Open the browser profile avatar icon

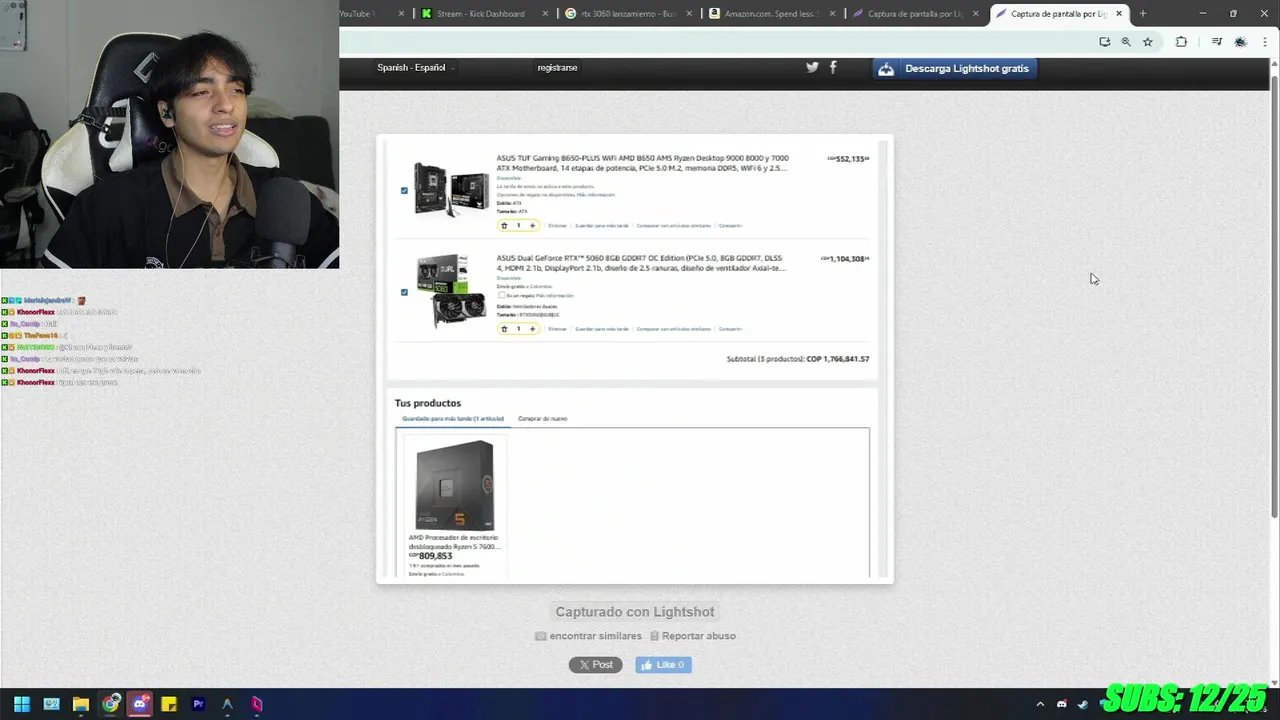coord(1241,42)
